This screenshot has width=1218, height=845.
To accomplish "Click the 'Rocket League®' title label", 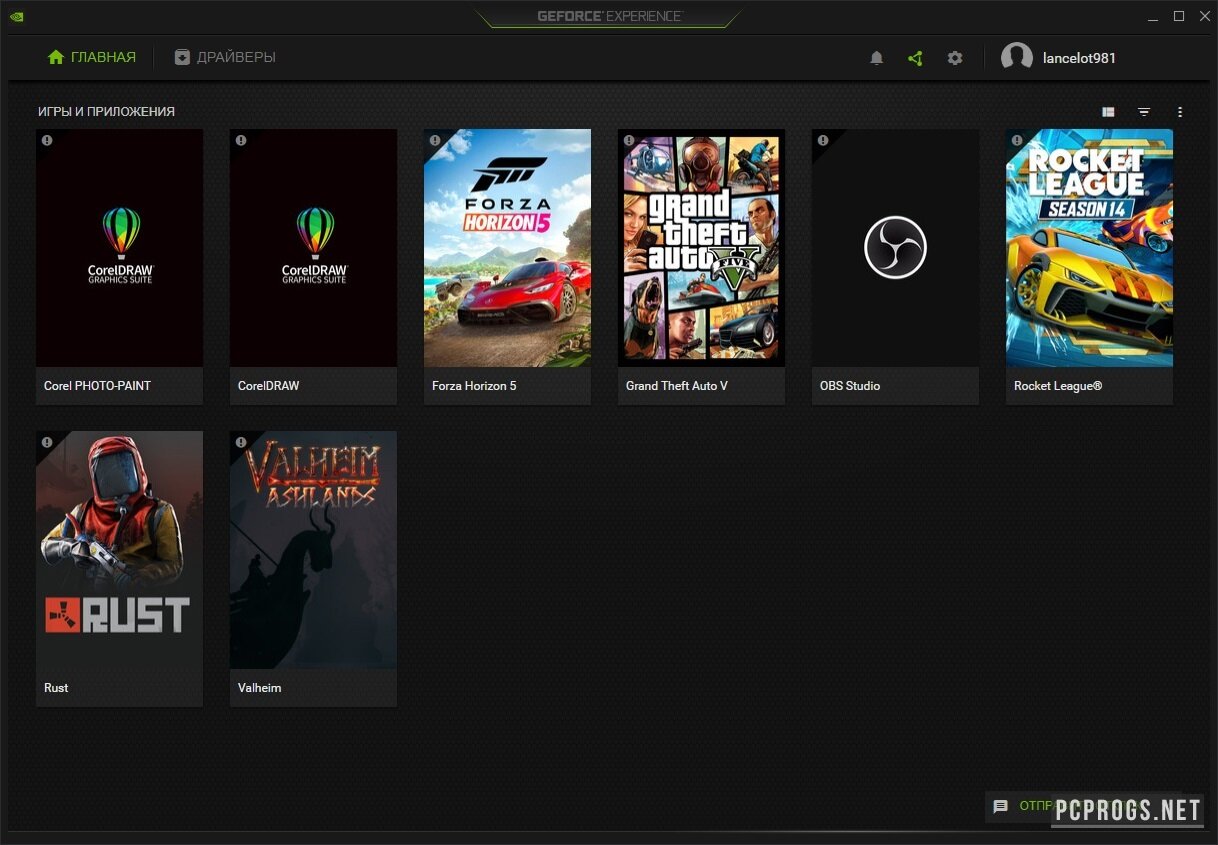I will pos(1058,386).
